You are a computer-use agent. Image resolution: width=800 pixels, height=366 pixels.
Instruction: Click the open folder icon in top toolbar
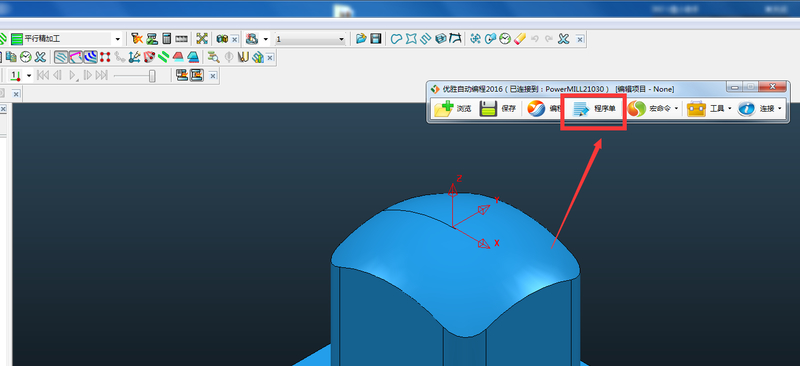point(361,38)
